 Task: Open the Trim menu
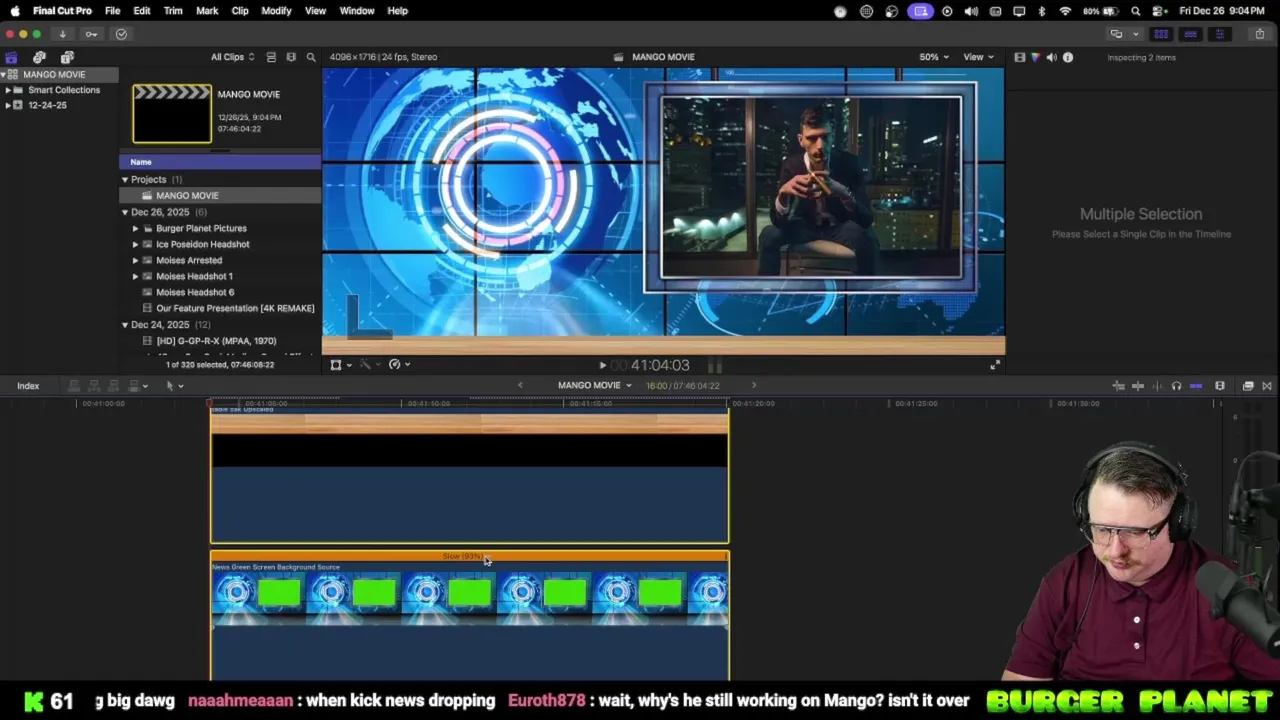coord(173,11)
